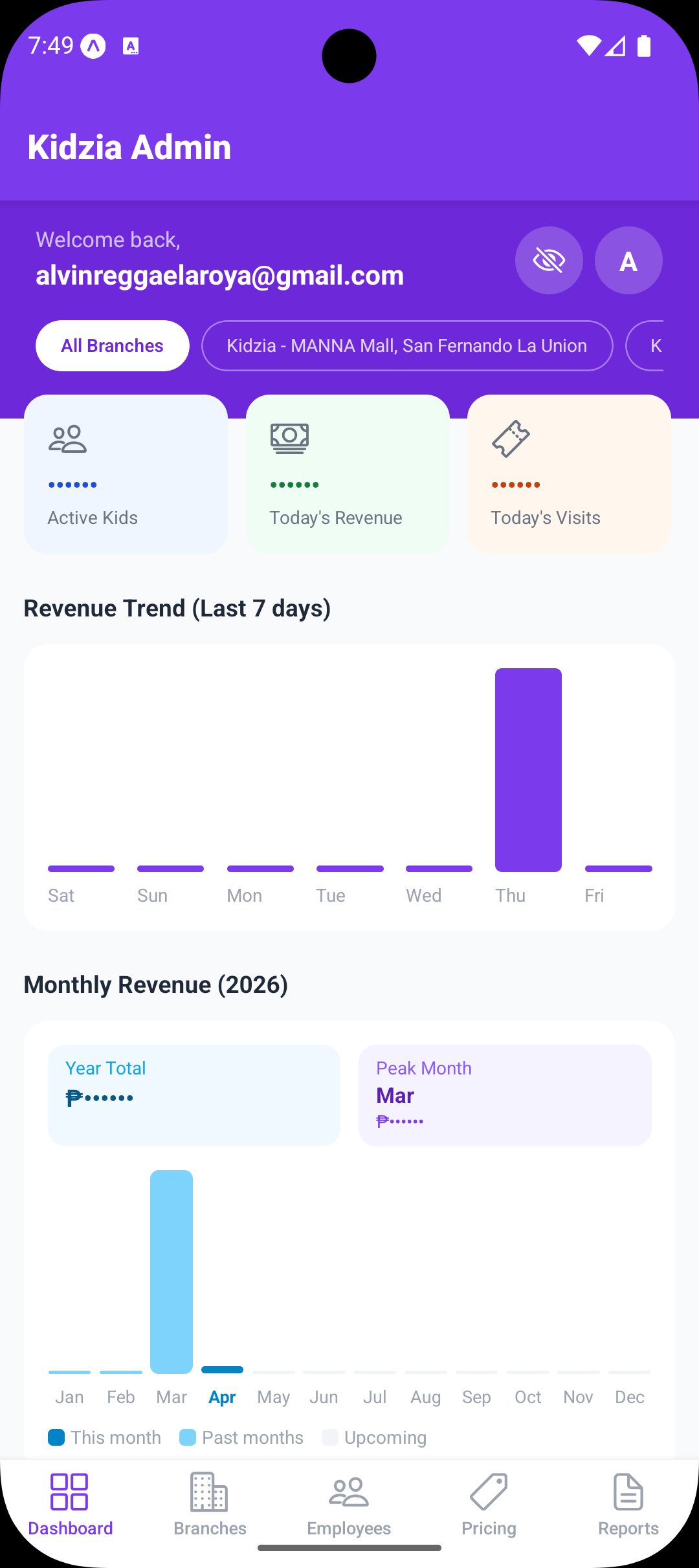Screen dimensions: 699x1568
Task: Select Kidzia - MANNA Mall, San Fernando chip
Action: [x=407, y=345]
